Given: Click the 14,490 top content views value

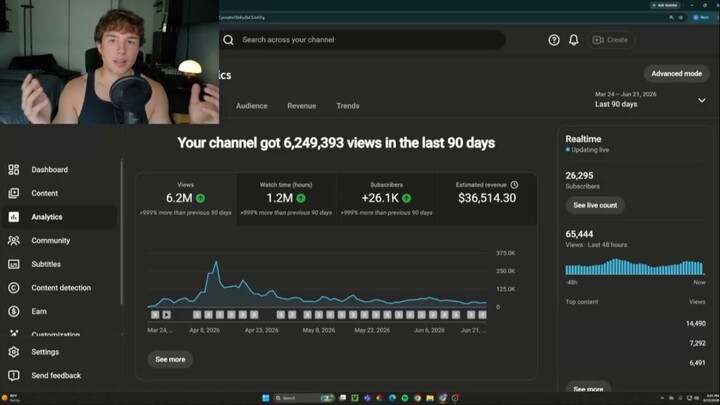Looking at the screenshot, I should click(x=696, y=324).
